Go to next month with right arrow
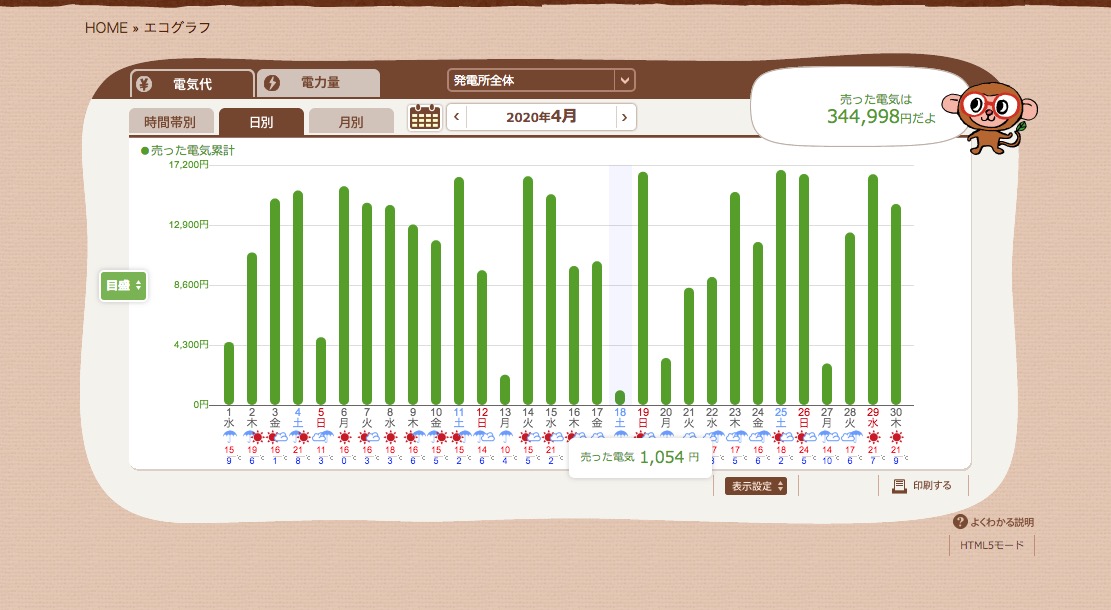Screen dimensions: 1111x610 [x=624, y=117]
